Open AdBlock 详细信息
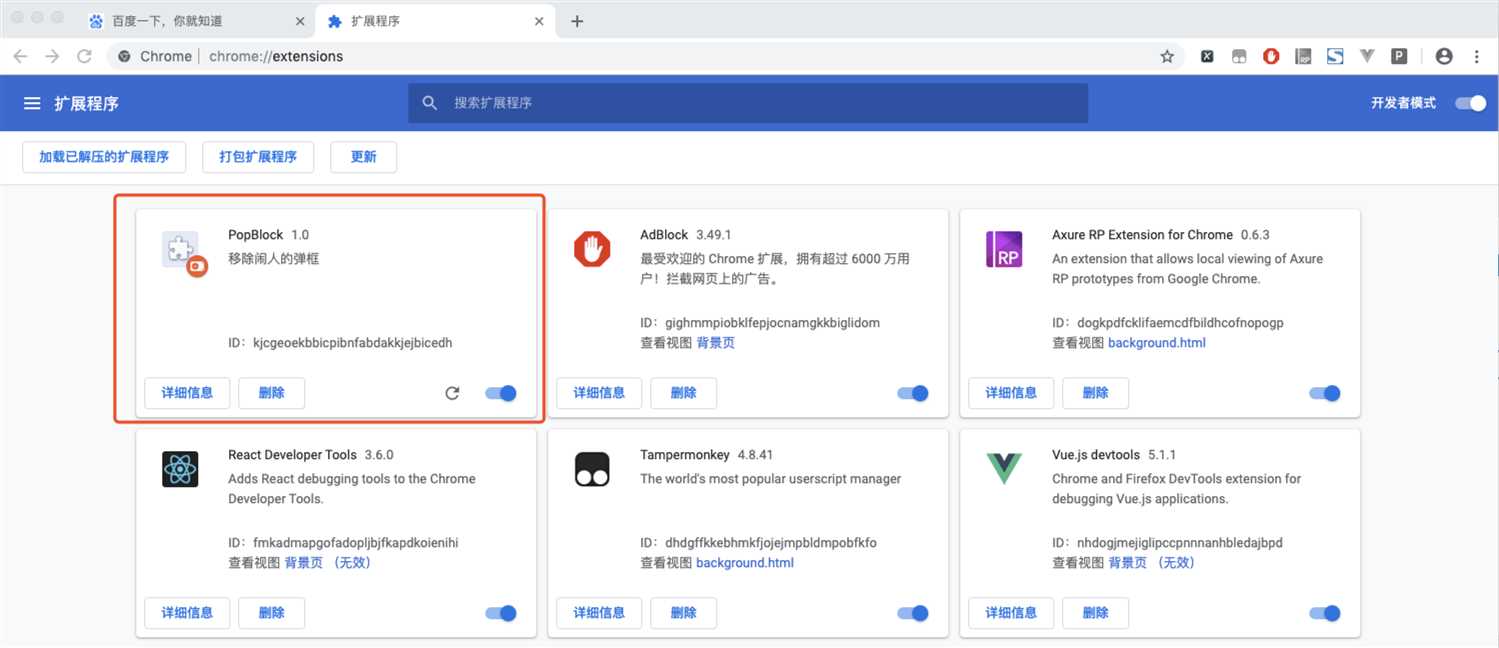Viewport: 1499px width, 648px height. coord(599,393)
